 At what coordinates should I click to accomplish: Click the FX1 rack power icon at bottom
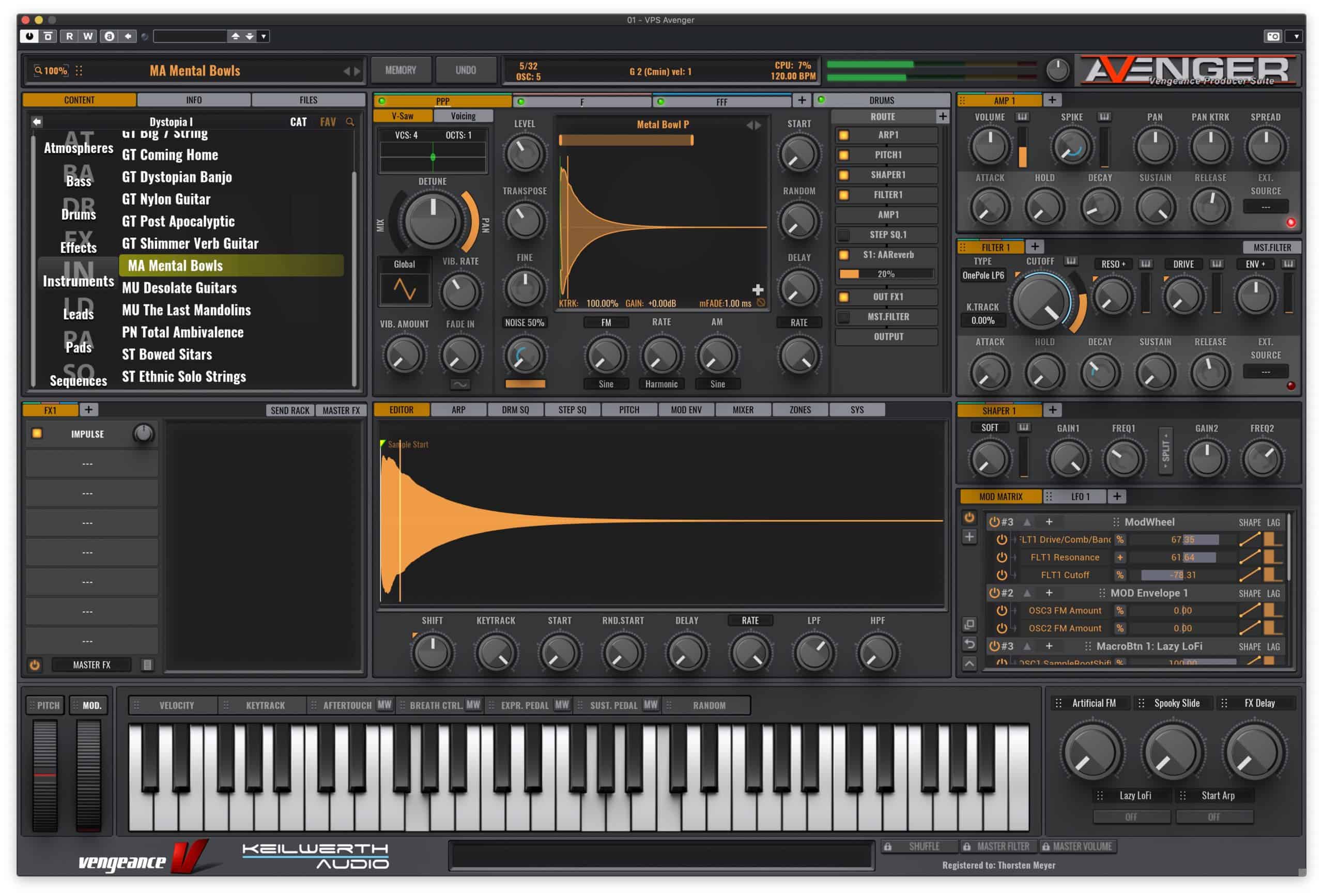pyautogui.click(x=35, y=665)
